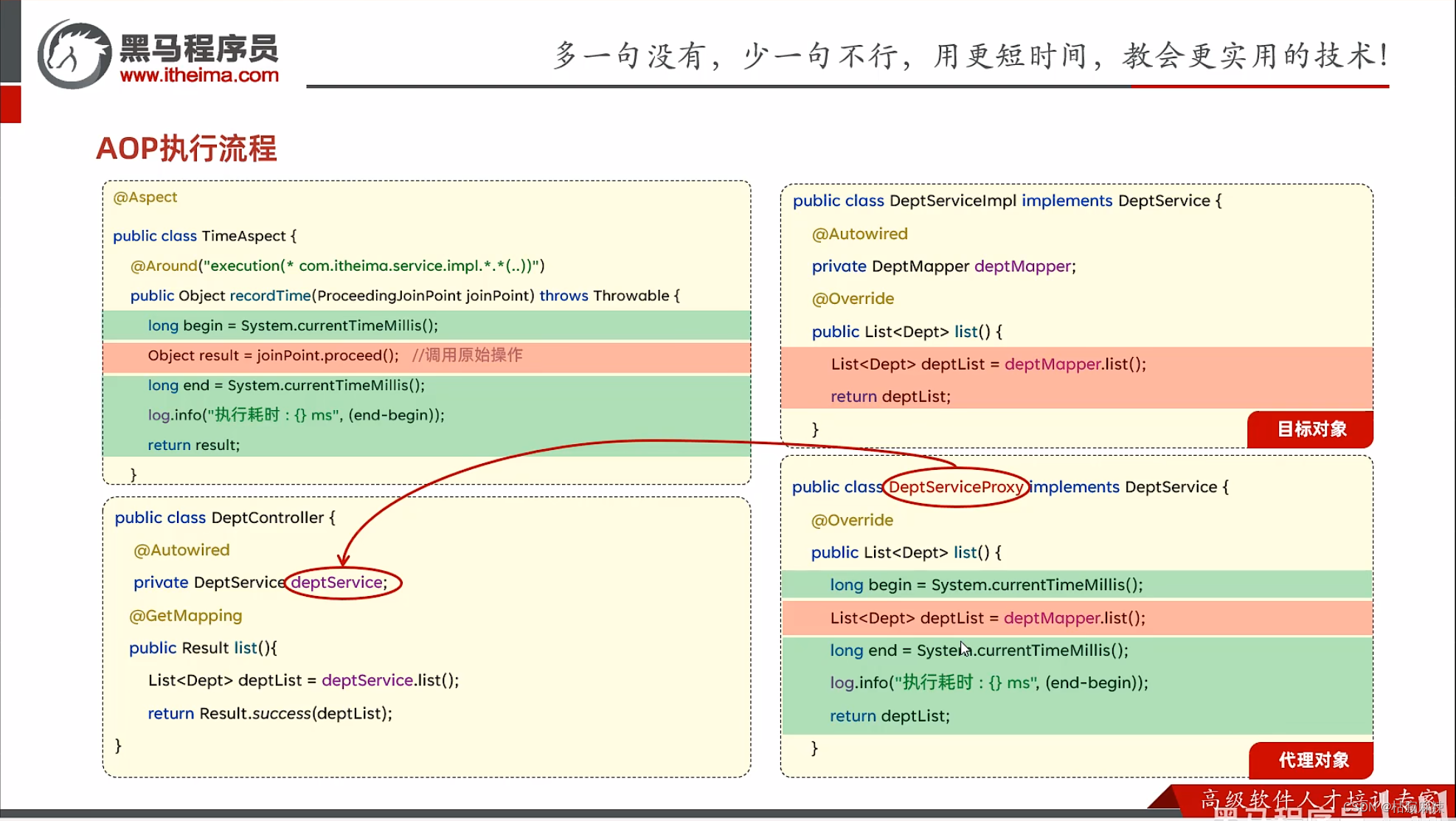This screenshot has height=821, width=1456.
Task: Click the AOP执行流程 slide heading
Action: coord(186,148)
